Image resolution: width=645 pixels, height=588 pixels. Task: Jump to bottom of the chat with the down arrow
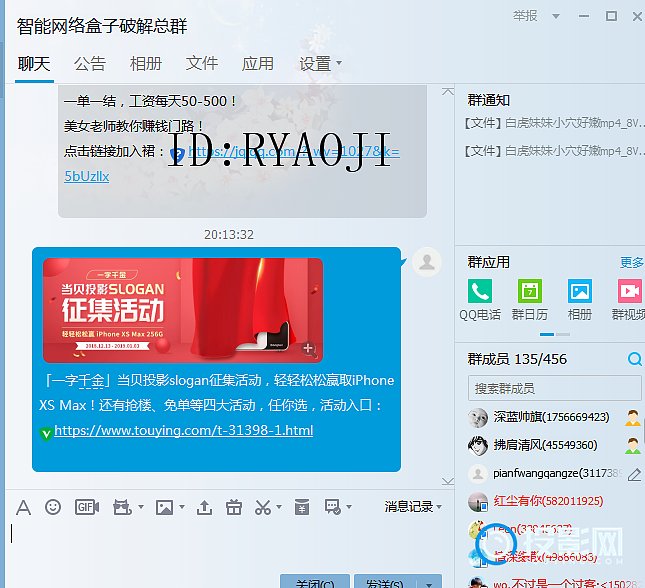tap(448, 481)
